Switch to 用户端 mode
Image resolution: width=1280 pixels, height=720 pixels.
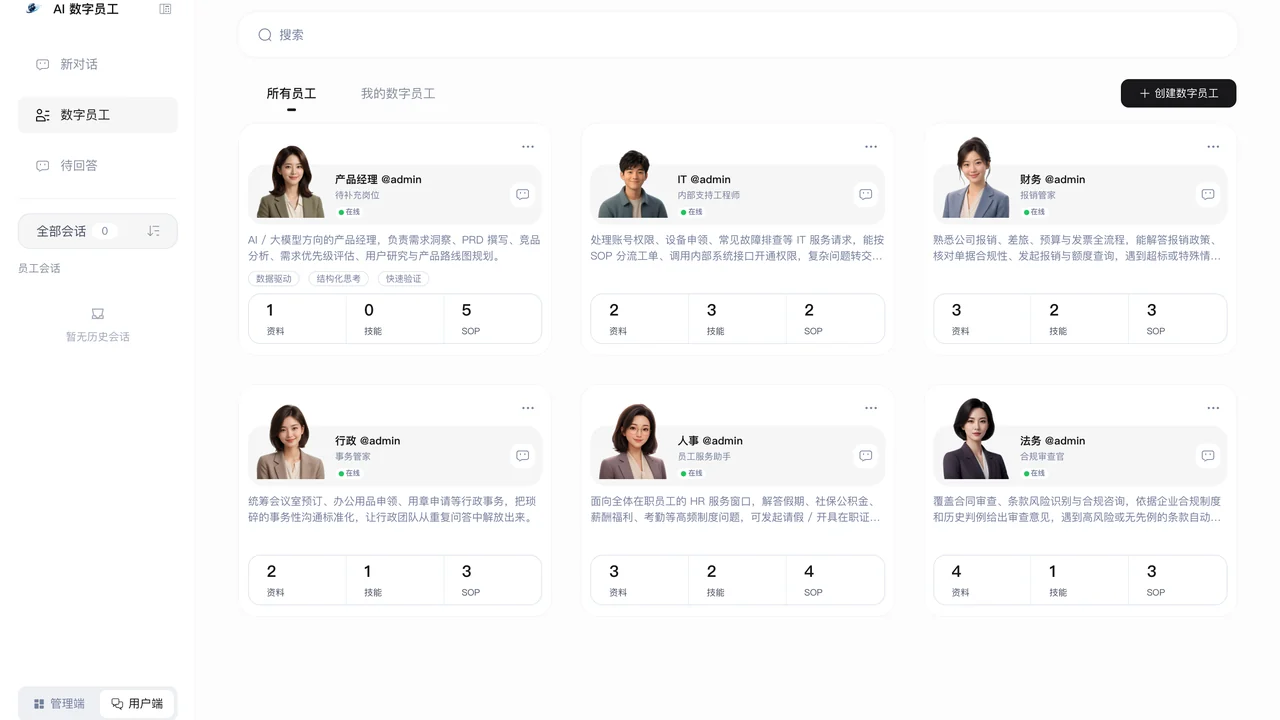[x=137, y=704]
